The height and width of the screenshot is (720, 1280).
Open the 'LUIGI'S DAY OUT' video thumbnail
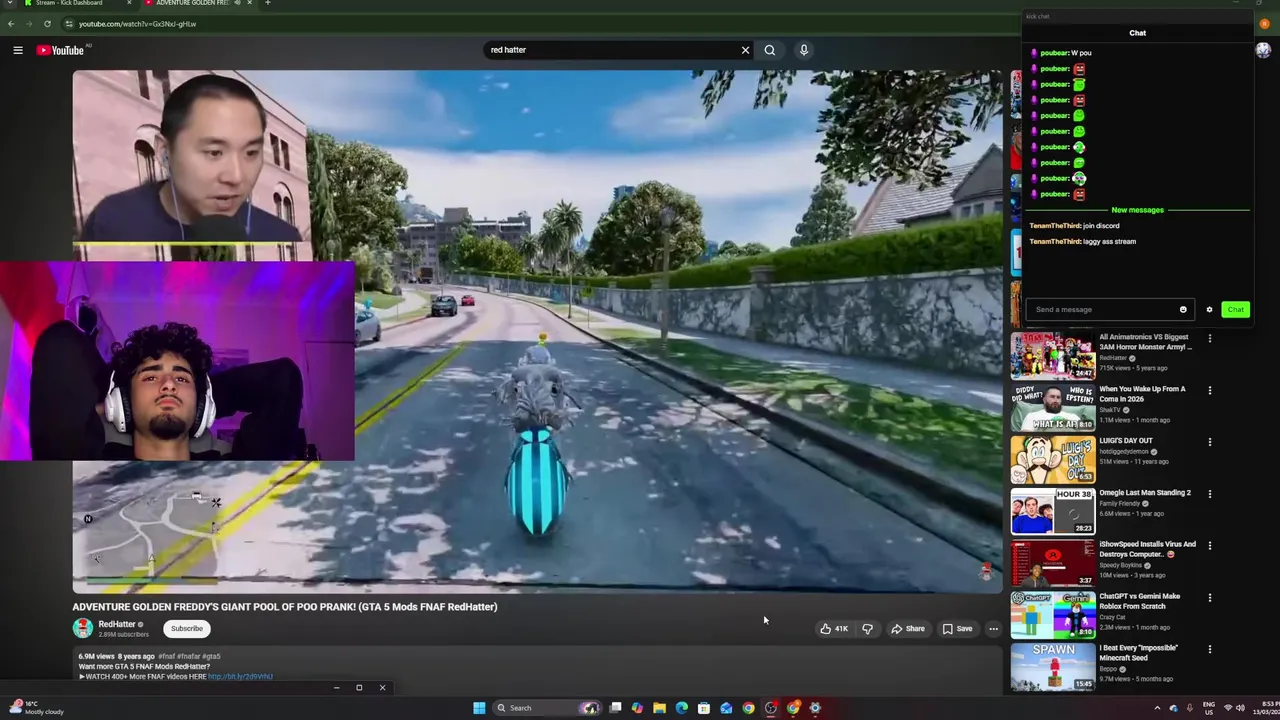coord(1052,460)
